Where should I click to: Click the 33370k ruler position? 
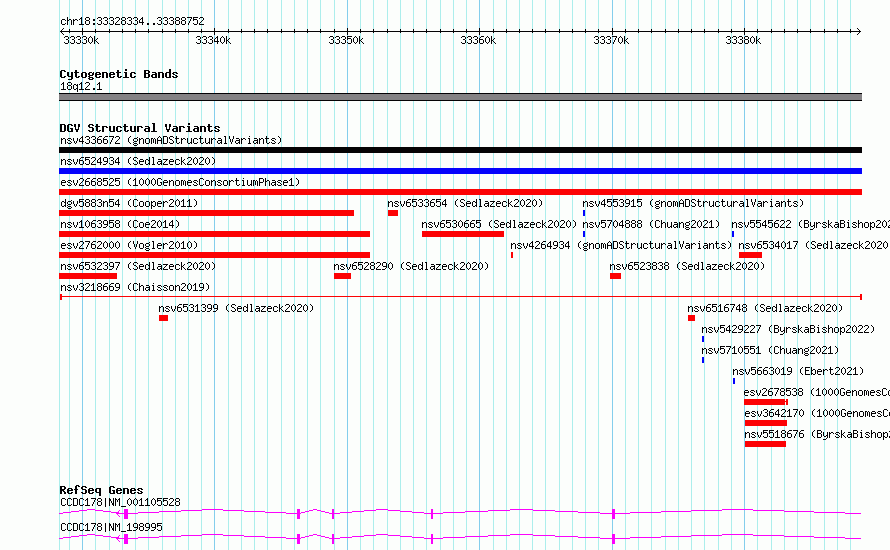pyautogui.click(x=611, y=40)
